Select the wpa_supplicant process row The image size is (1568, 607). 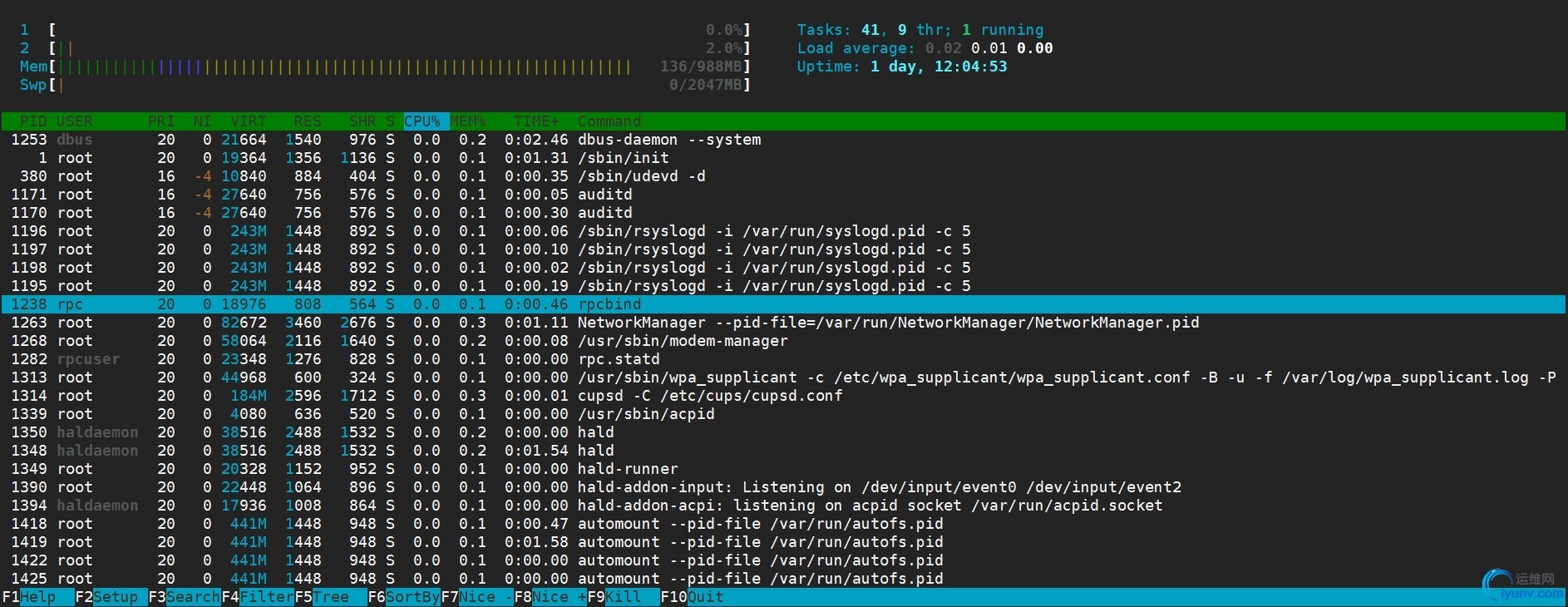pyautogui.click(x=784, y=378)
